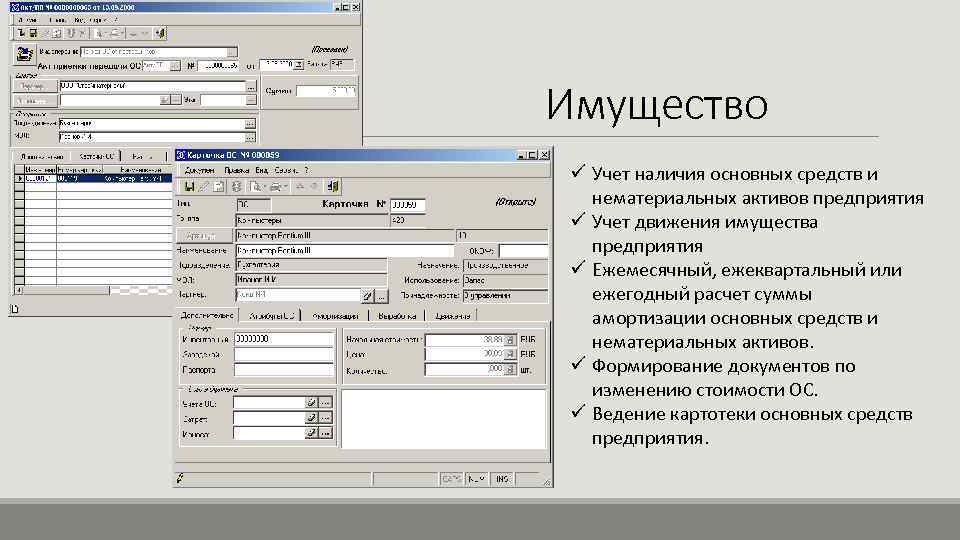Click Договор button in Акт window
The image size is (960, 540).
click(34, 100)
